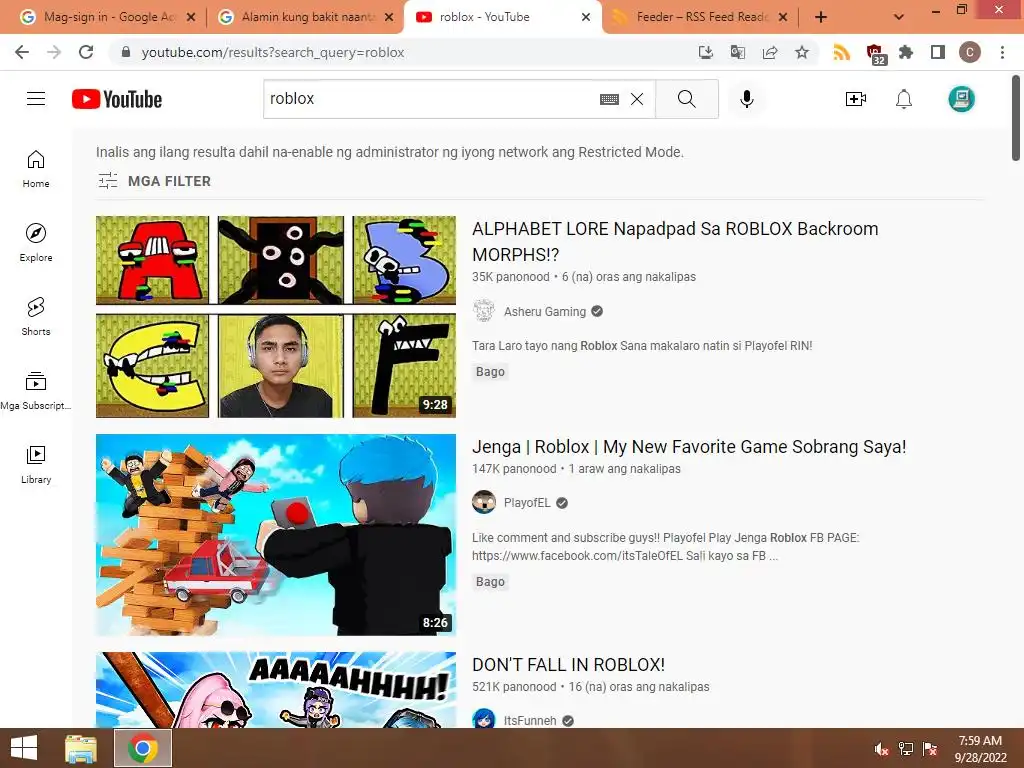Clear the roblox search query

tap(637, 99)
